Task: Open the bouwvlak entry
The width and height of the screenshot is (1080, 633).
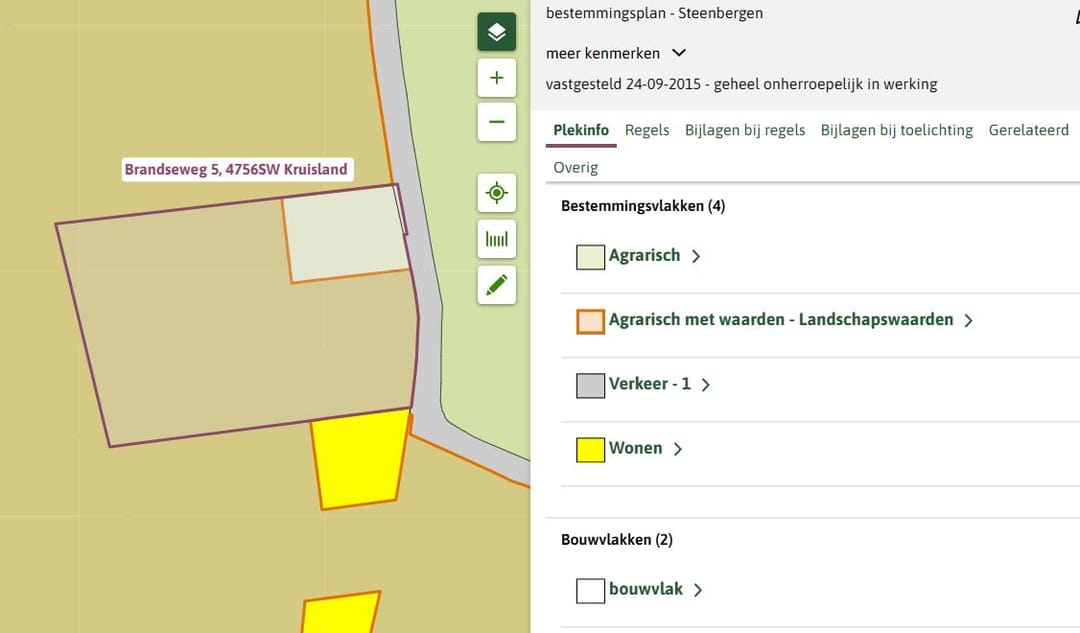Action: pyautogui.click(x=645, y=589)
